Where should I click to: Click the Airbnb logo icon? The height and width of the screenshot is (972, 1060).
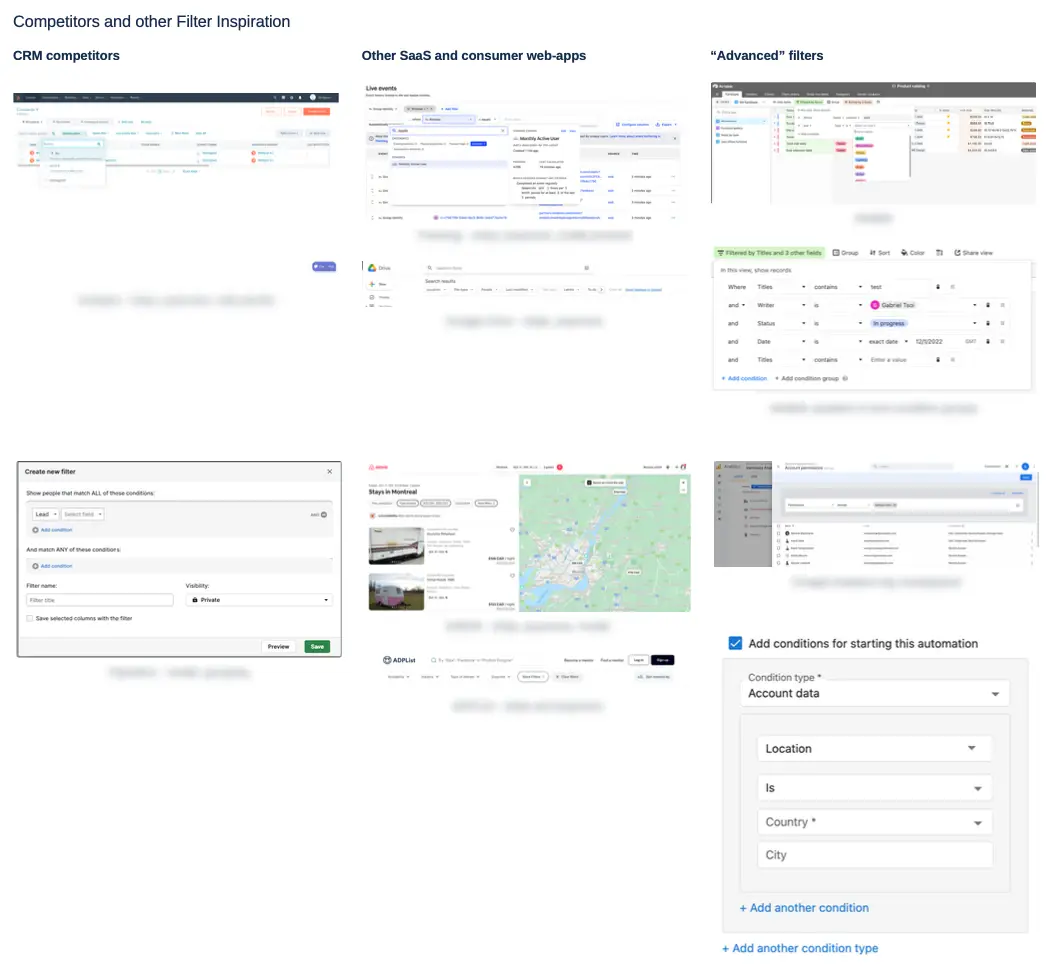pyautogui.click(x=371, y=466)
